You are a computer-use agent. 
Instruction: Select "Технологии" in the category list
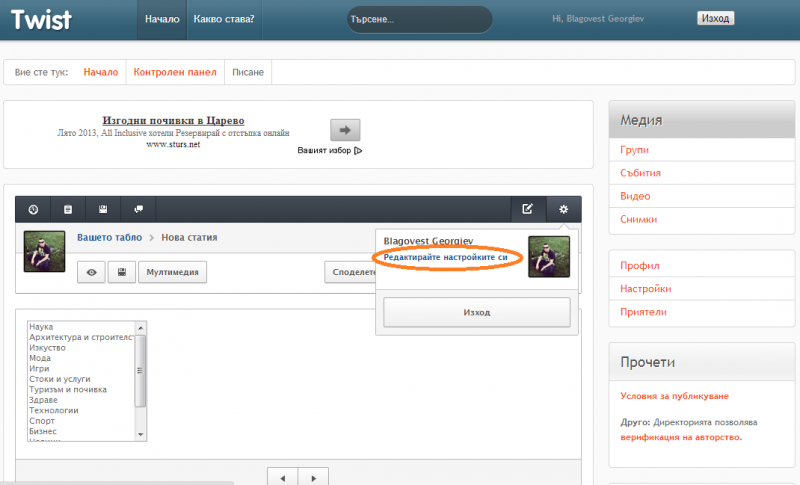[54, 410]
